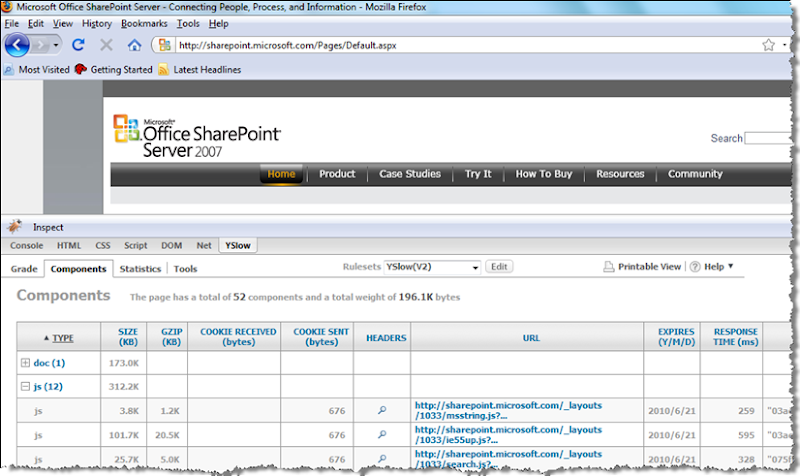
Task: Select the Product navigation tab
Action: point(337,174)
